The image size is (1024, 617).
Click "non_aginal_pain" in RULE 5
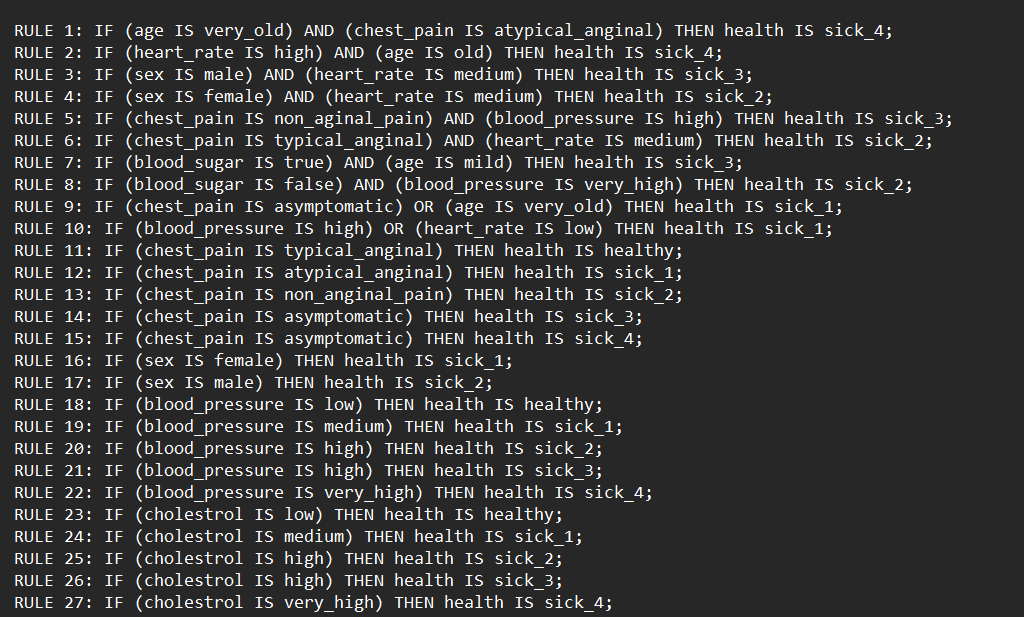354,118
